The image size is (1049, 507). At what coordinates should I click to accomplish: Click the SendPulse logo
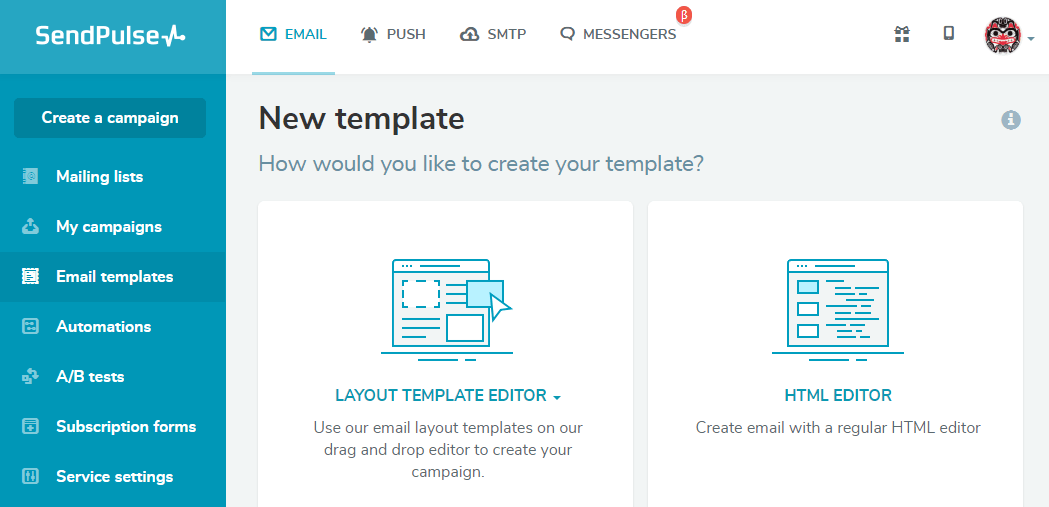point(110,35)
